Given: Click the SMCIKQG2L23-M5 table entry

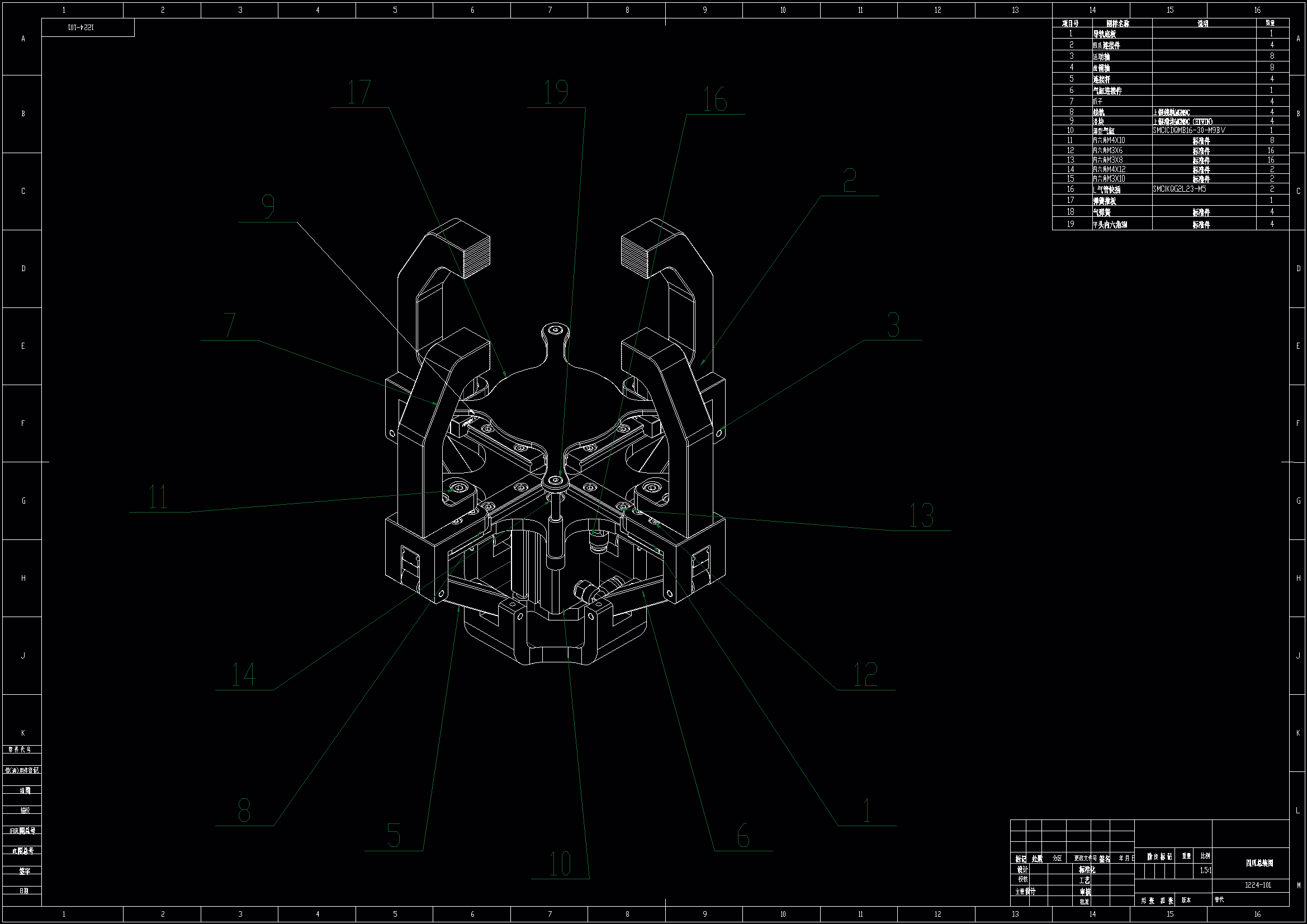Looking at the screenshot, I should (1179, 189).
